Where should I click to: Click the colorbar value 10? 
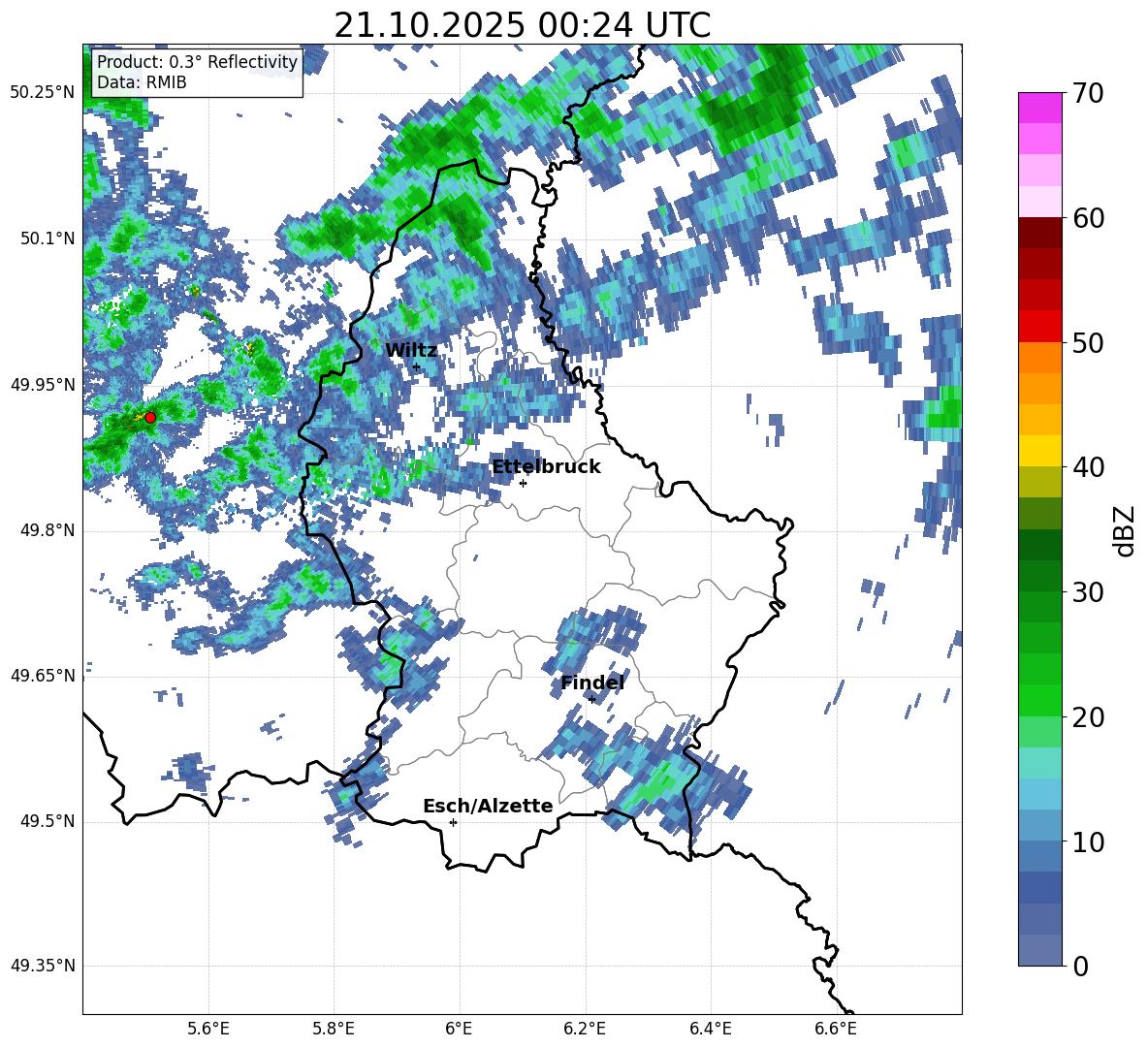pos(1088,842)
